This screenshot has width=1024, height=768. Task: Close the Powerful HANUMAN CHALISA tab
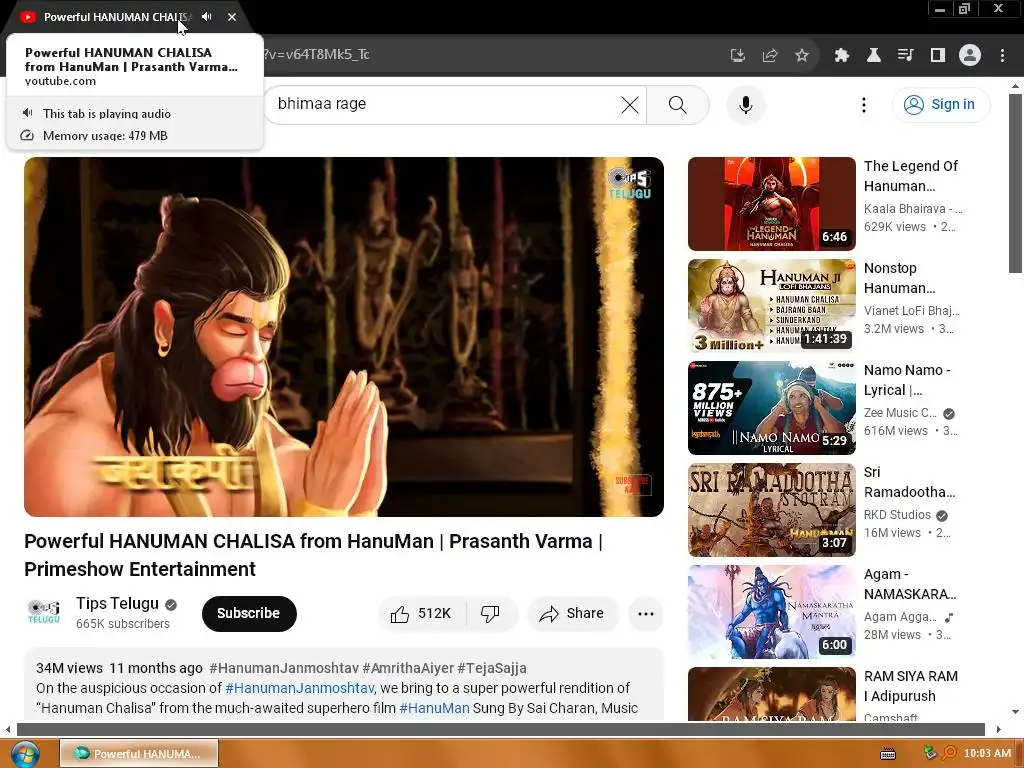tap(232, 17)
